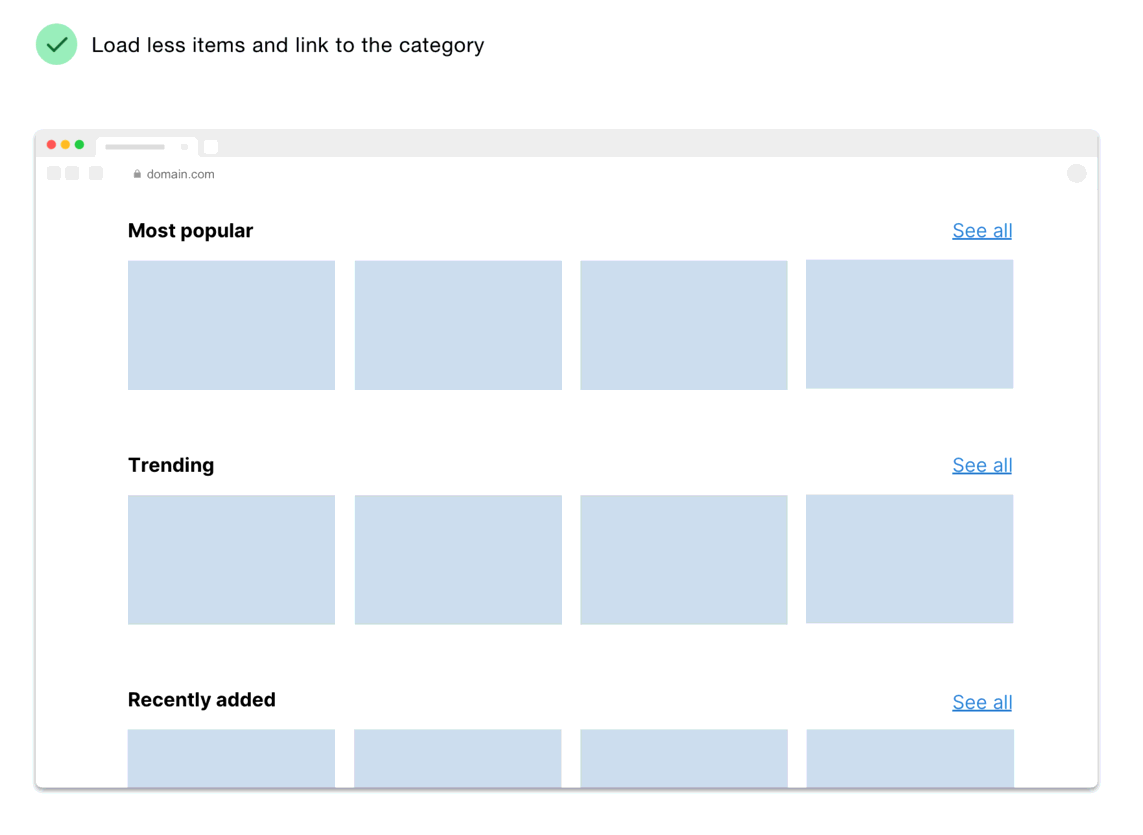Click the red close window dot
This screenshot has height=835, width=1143.
pos(52,145)
